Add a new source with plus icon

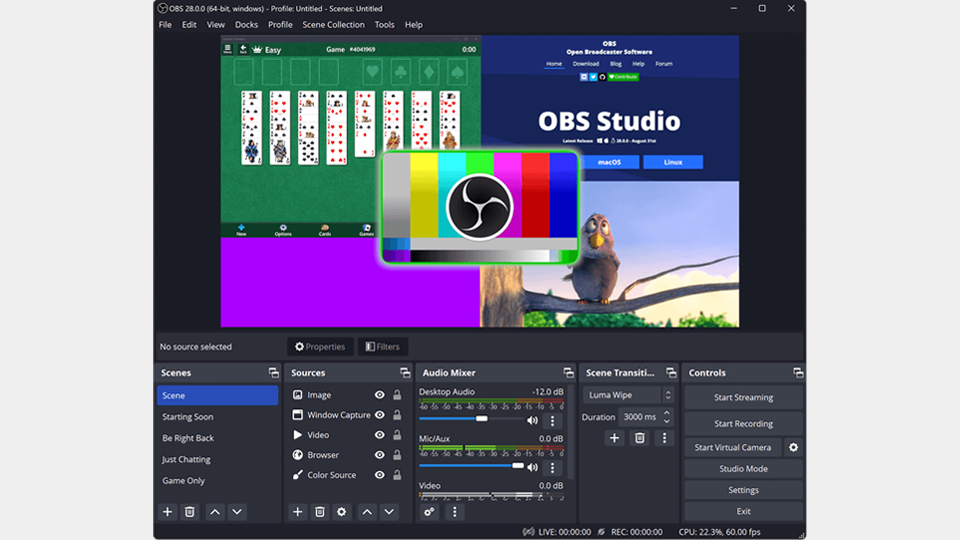[298, 512]
